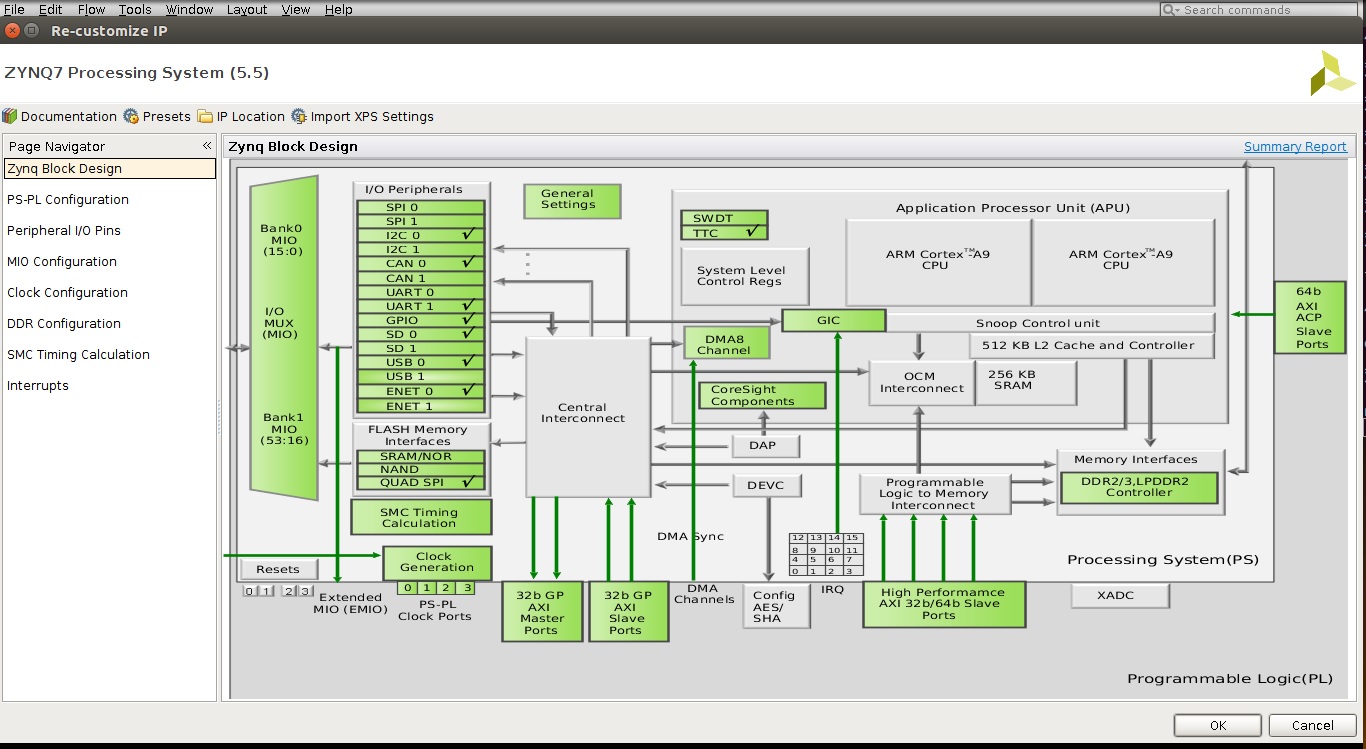Click the SD 1 peripheral block
Image resolution: width=1366 pixels, height=749 pixels.
421,348
